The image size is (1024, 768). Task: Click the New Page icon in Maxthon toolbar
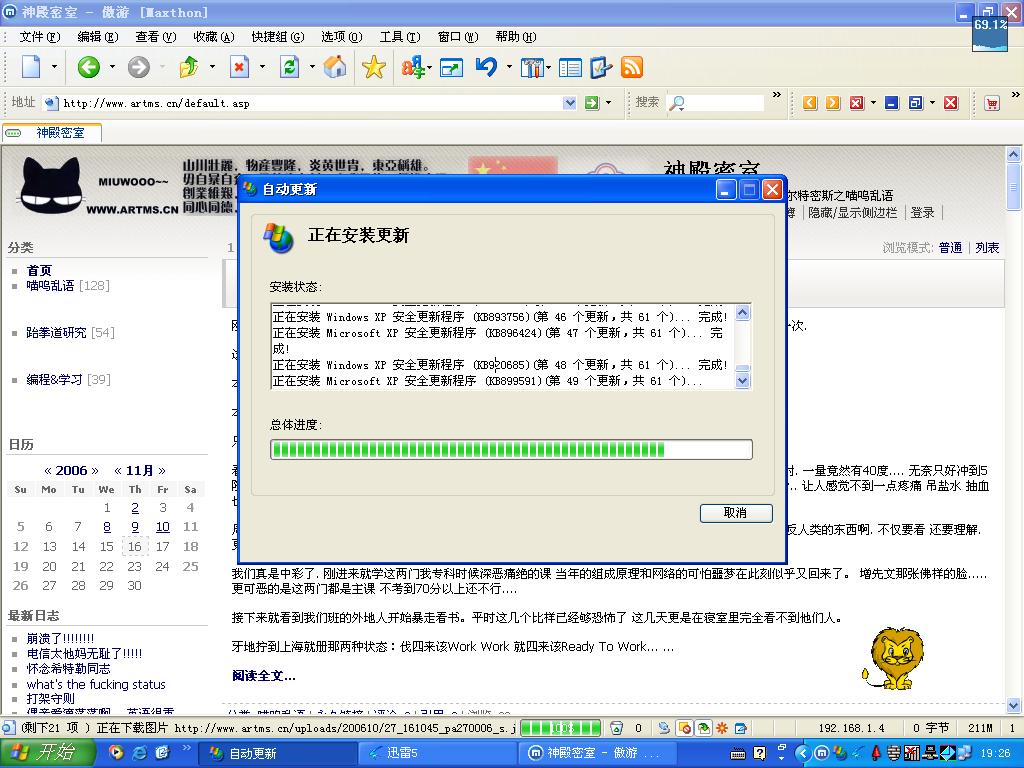pyautogui.click(x=31, y=67)
